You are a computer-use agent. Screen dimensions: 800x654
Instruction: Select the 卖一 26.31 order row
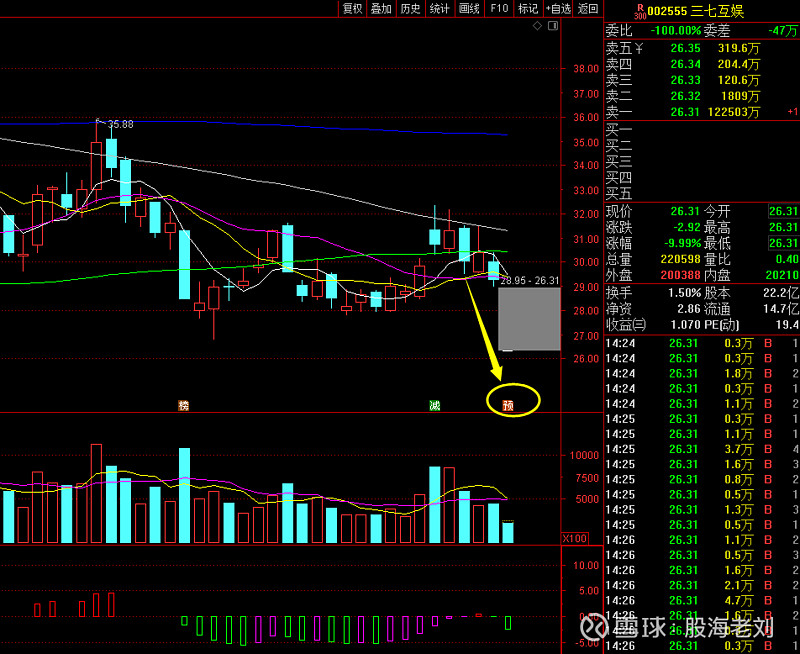tap(702, 112)
